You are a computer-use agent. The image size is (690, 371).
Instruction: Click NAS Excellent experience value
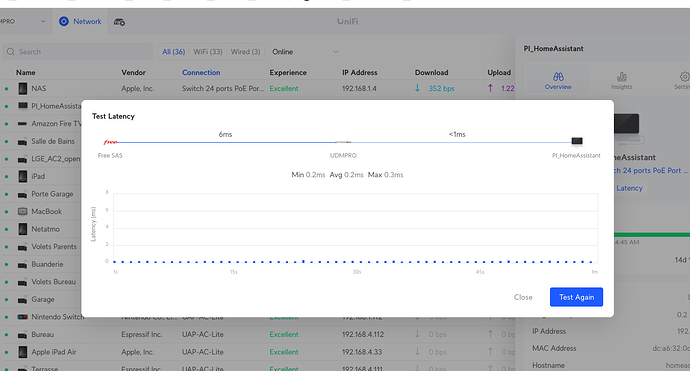point(284,88)
